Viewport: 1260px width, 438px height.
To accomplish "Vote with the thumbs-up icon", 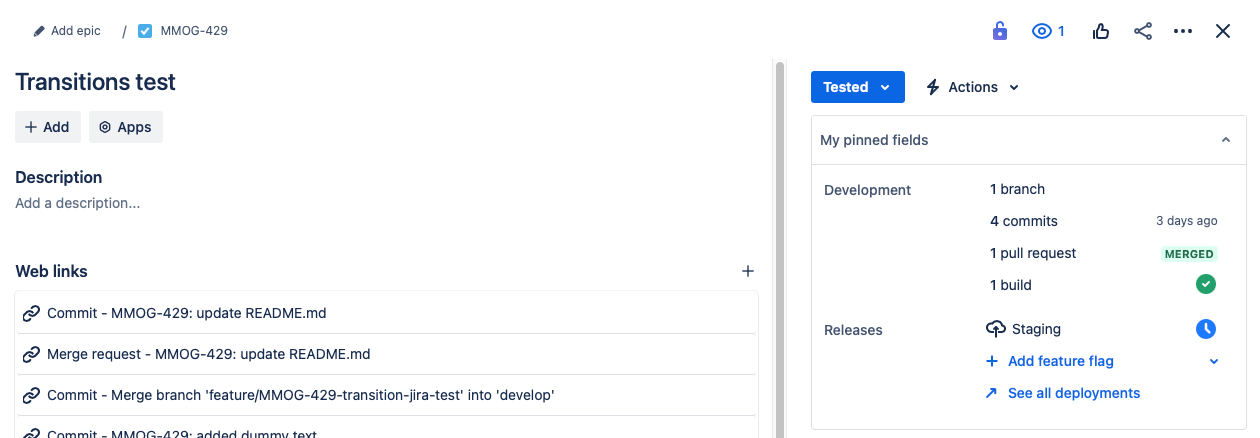I will point(1101,31).
